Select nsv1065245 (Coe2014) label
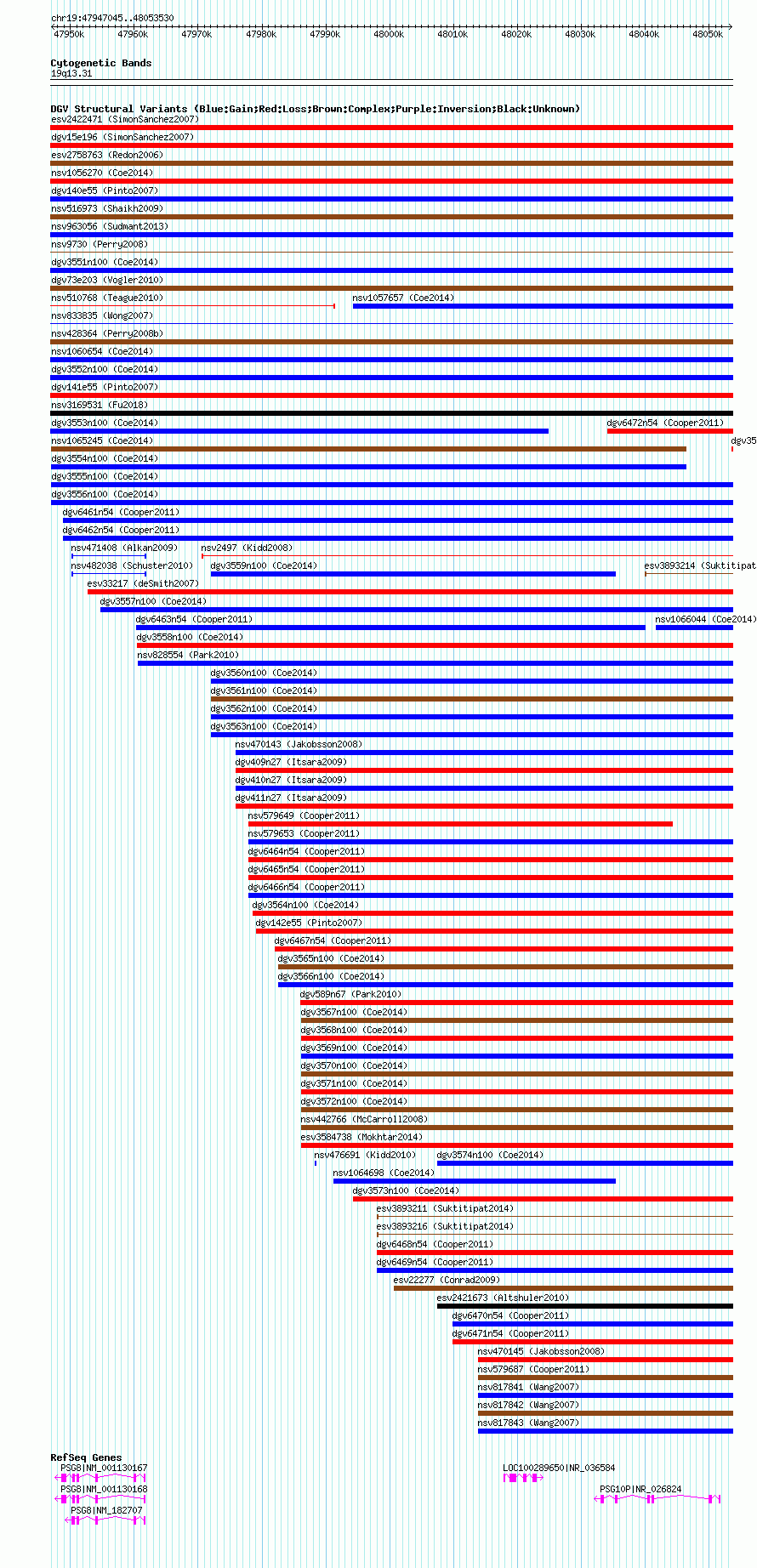Viewport: 757px width, 1568px height. tap(102, 440)
